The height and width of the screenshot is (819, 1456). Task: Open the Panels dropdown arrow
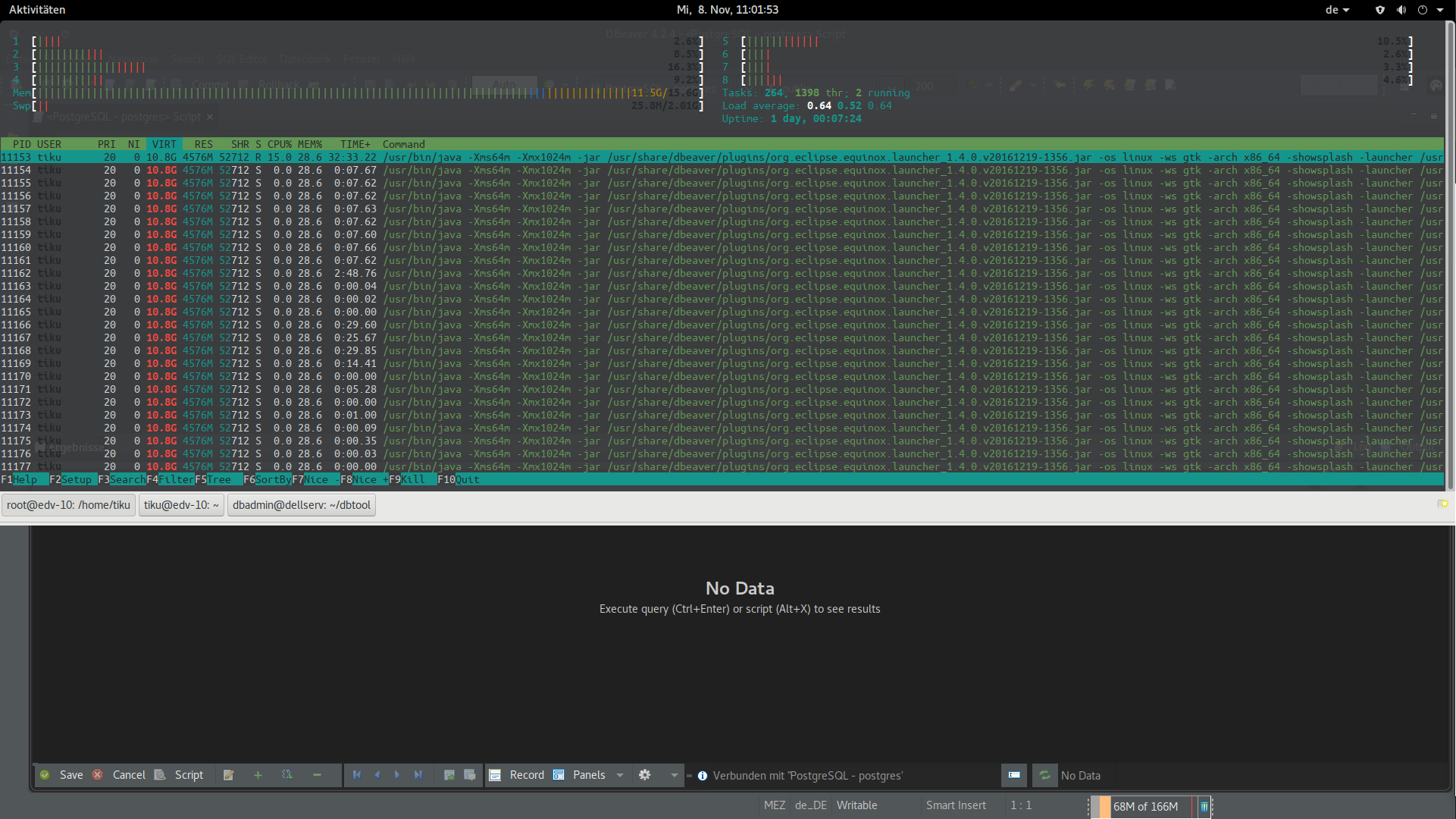(620, 775)
